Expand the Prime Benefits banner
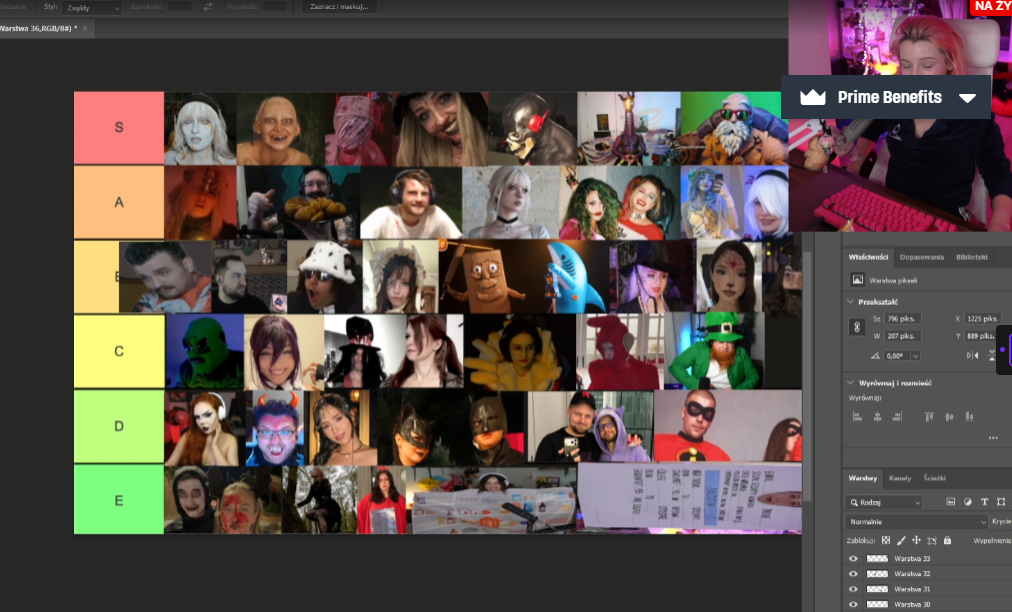The image size is (1012, 612). tap(967, 97)
